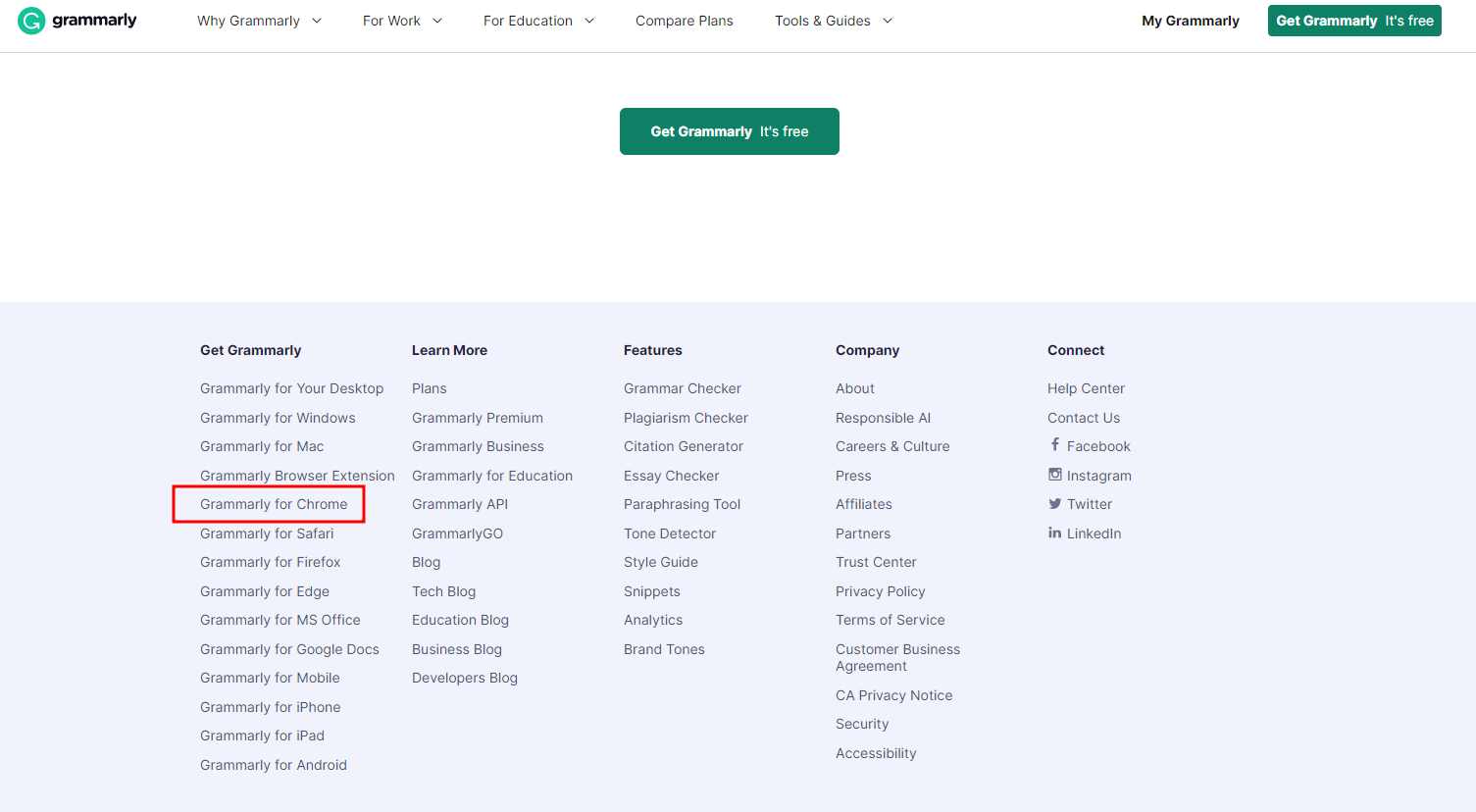Image resolution: width=1476 pixels, height=812 pixels.
Task: Expand the For Work chevron
Action: tap(437, 21)
